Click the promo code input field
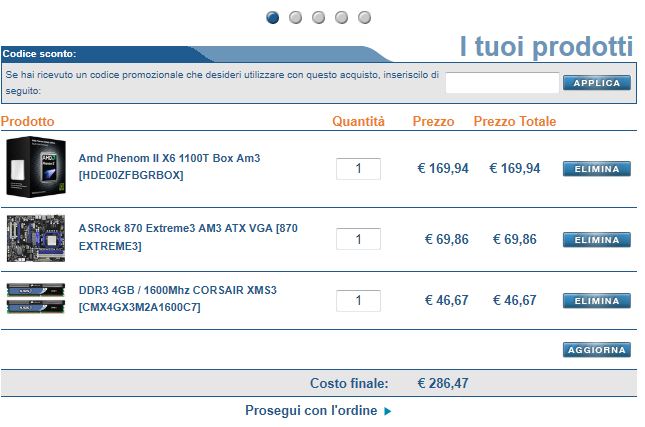This screenshot has width=645, height=427. tap(502, 83)
